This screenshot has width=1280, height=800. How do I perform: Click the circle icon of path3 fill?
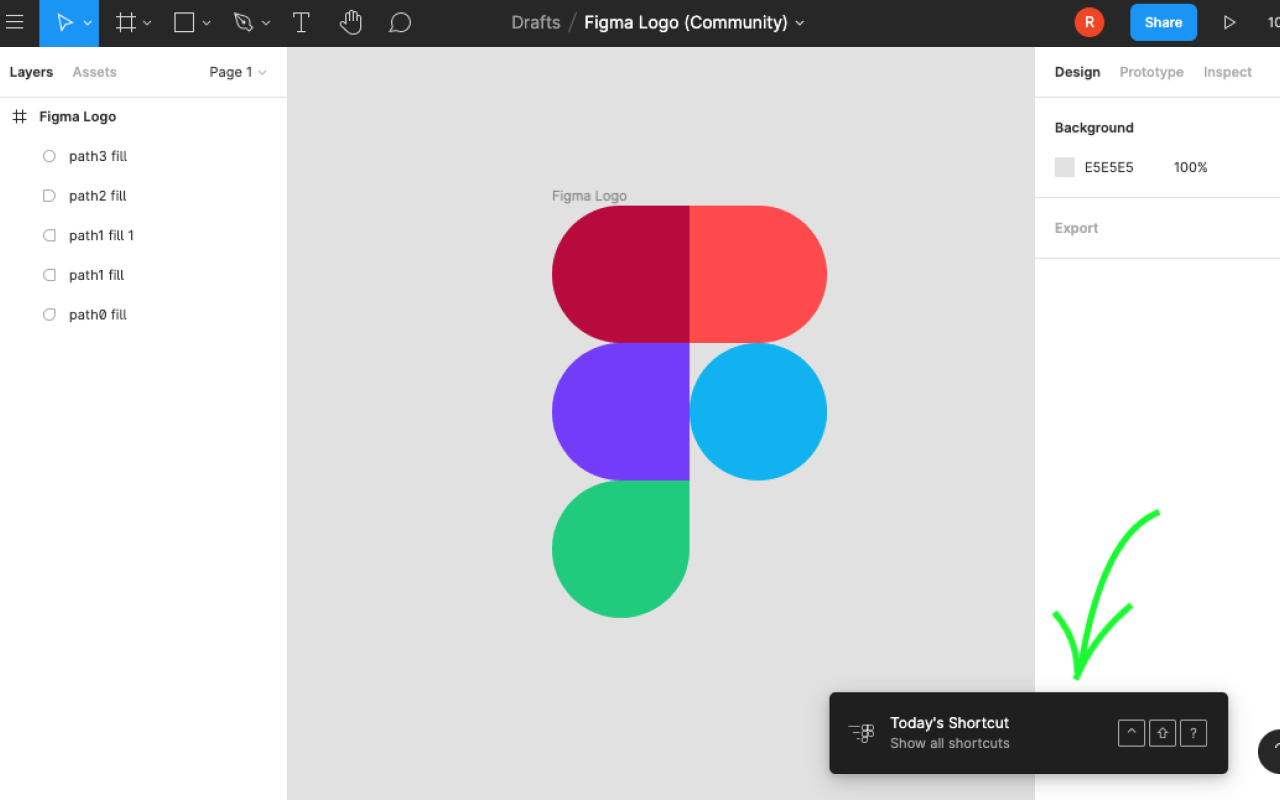point(49,156)
